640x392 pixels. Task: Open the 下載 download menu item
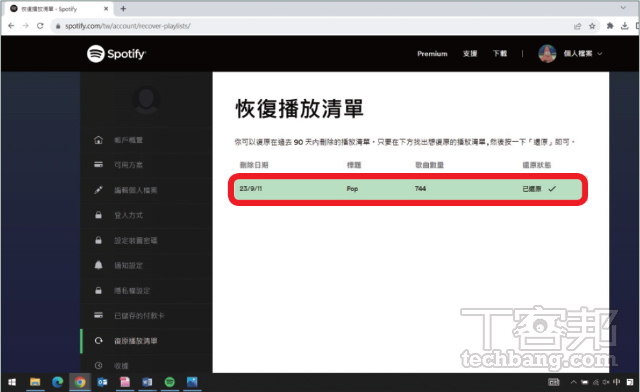[500, 53]
